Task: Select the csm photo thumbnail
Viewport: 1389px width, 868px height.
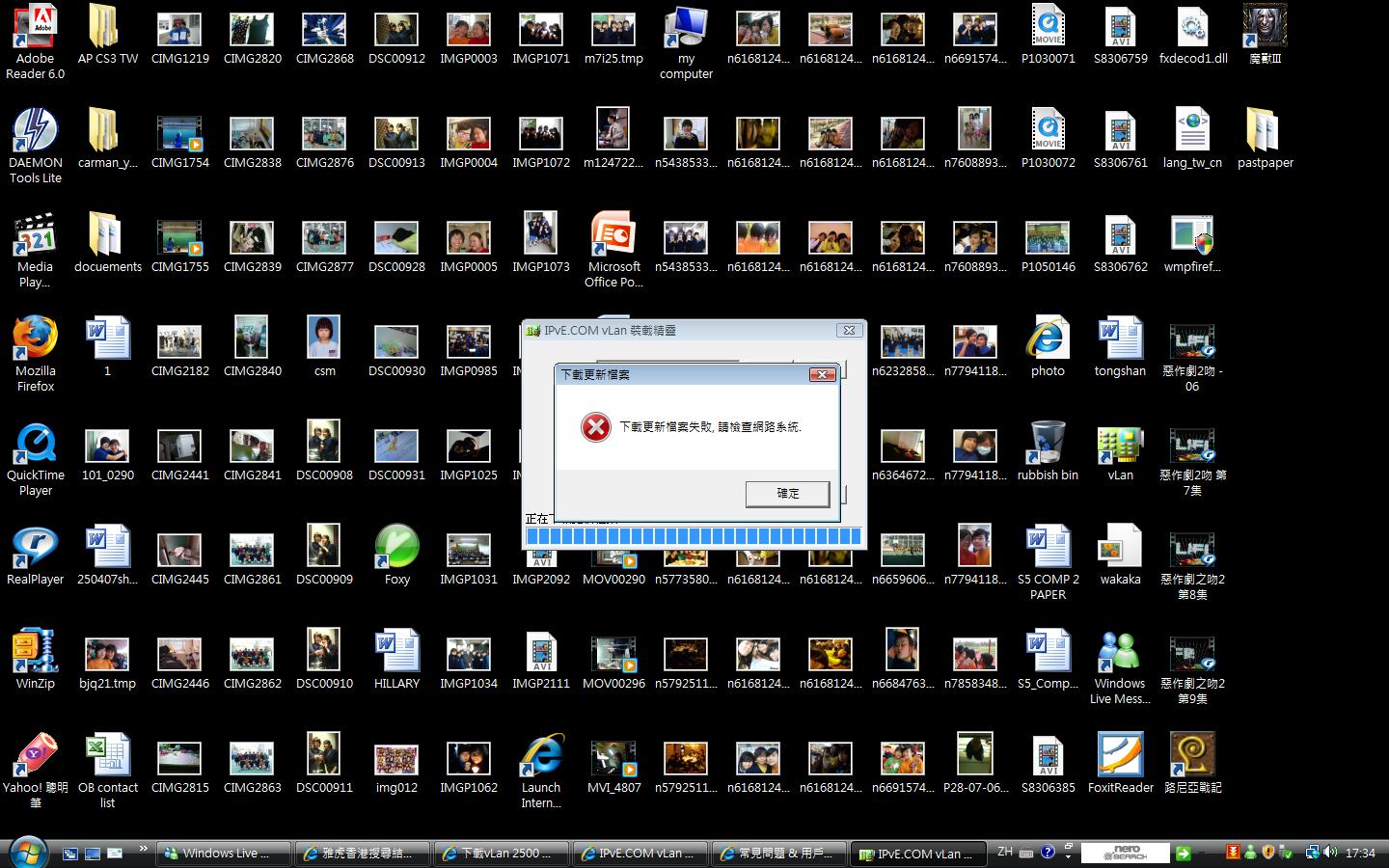Action: [325, 348]
